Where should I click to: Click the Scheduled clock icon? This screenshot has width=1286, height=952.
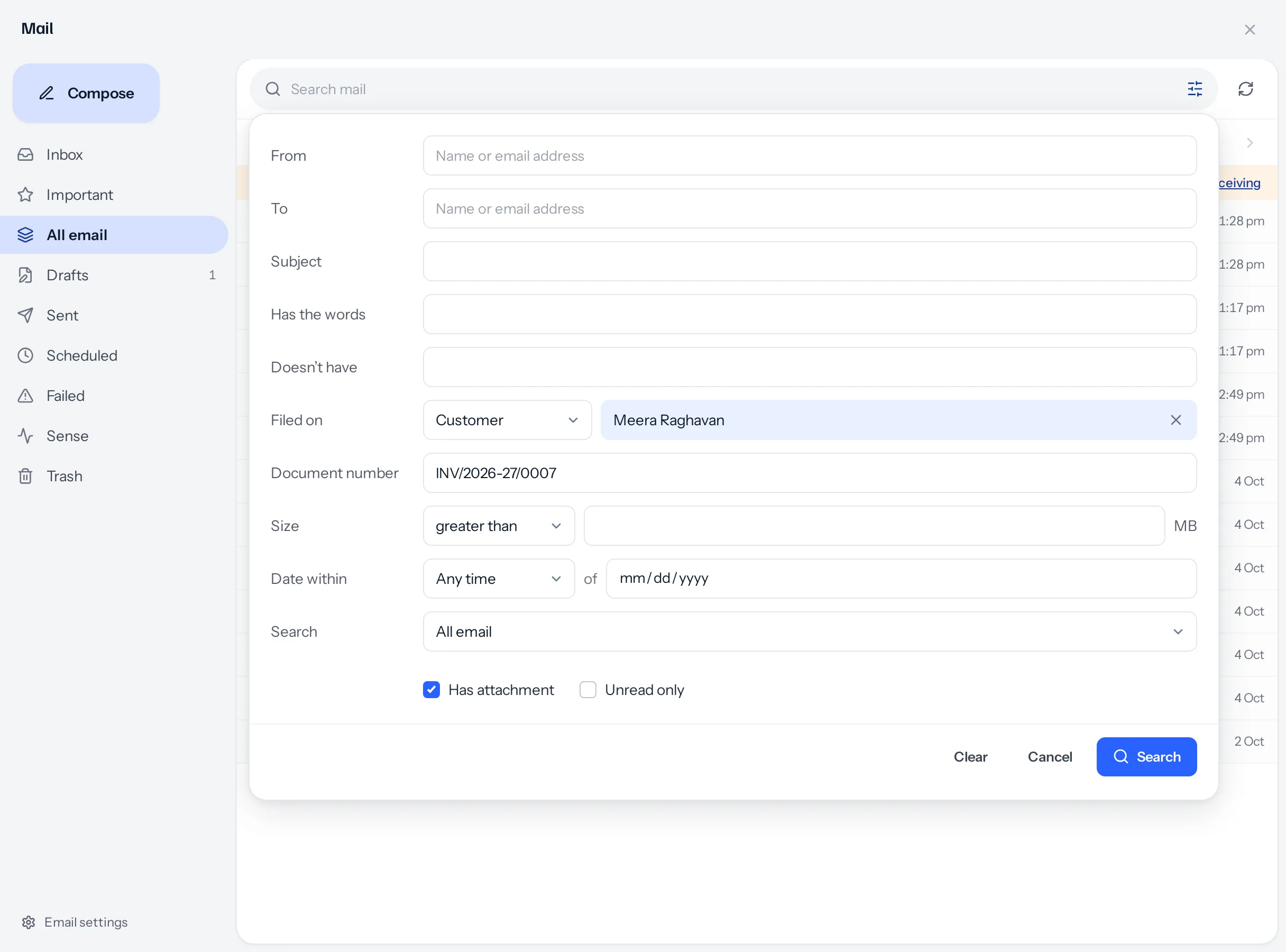coord(25,355)
